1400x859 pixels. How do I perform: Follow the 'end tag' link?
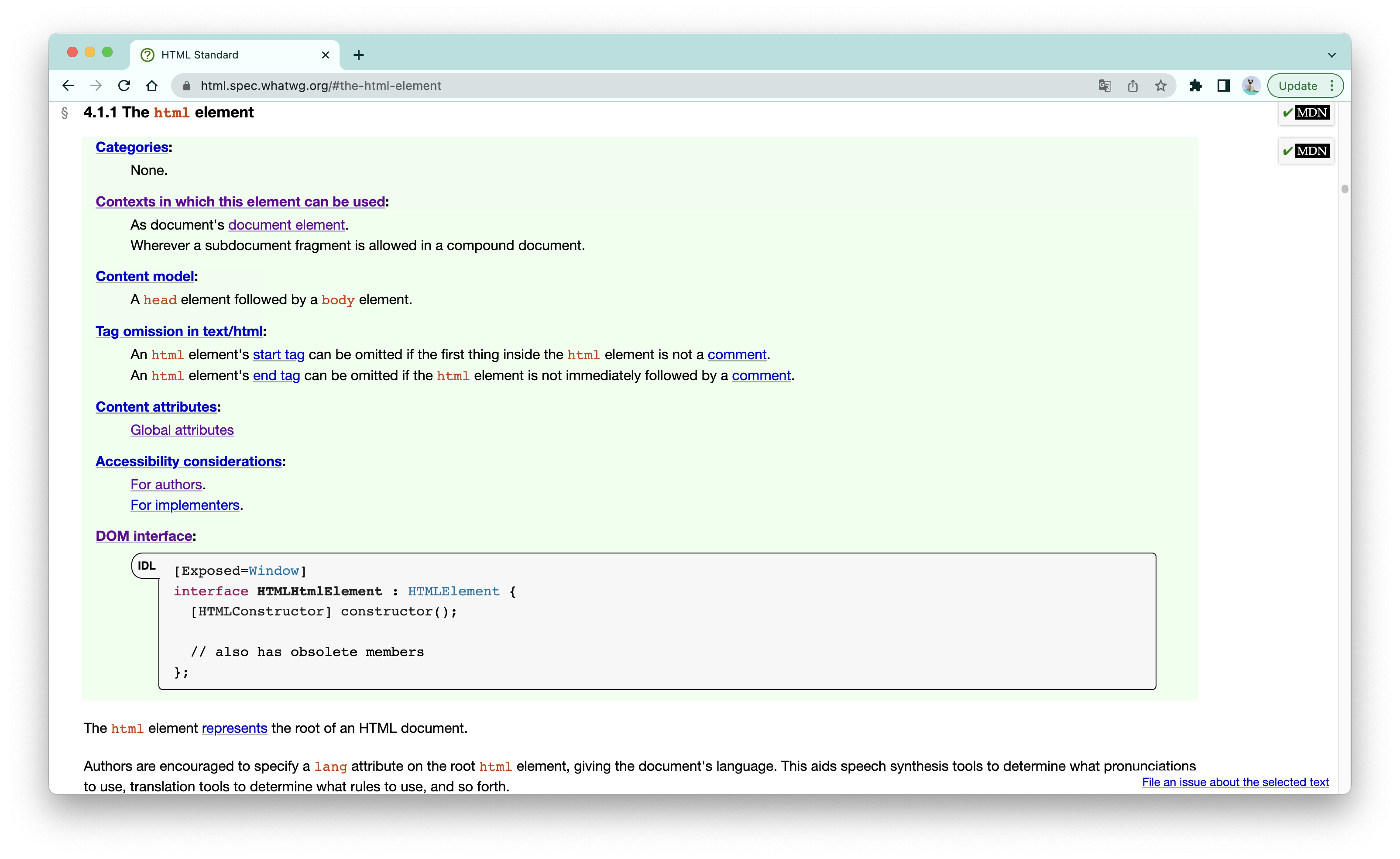(276, 376)
